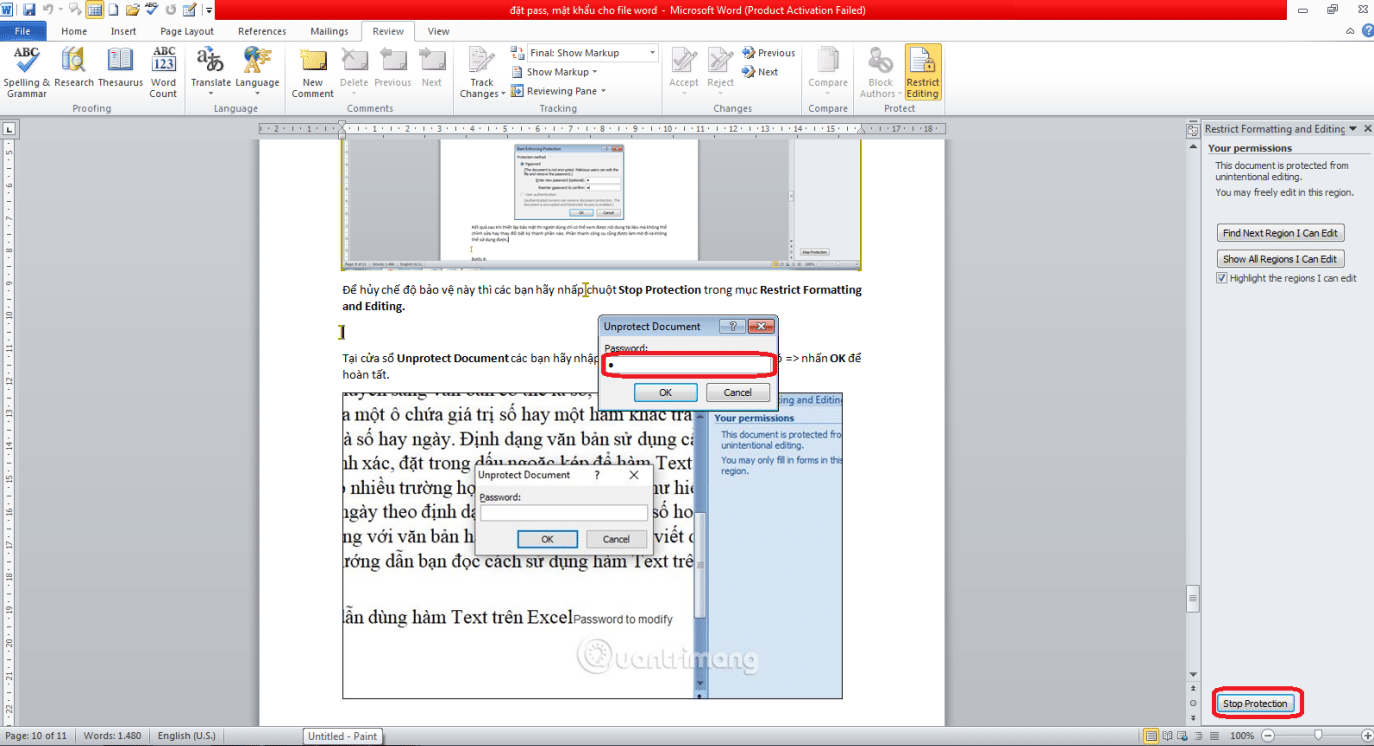
Task: Switch to the Insert tab
Action: click(x=123, y=31)
